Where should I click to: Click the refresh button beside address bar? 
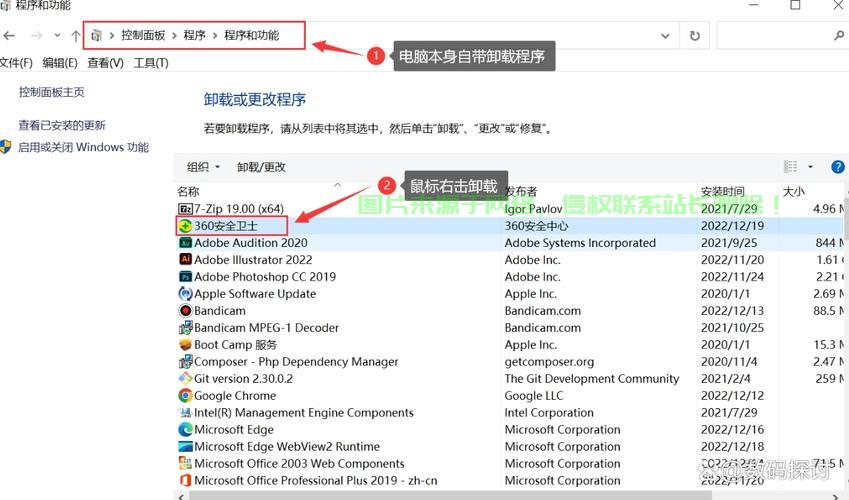point(695,36)
